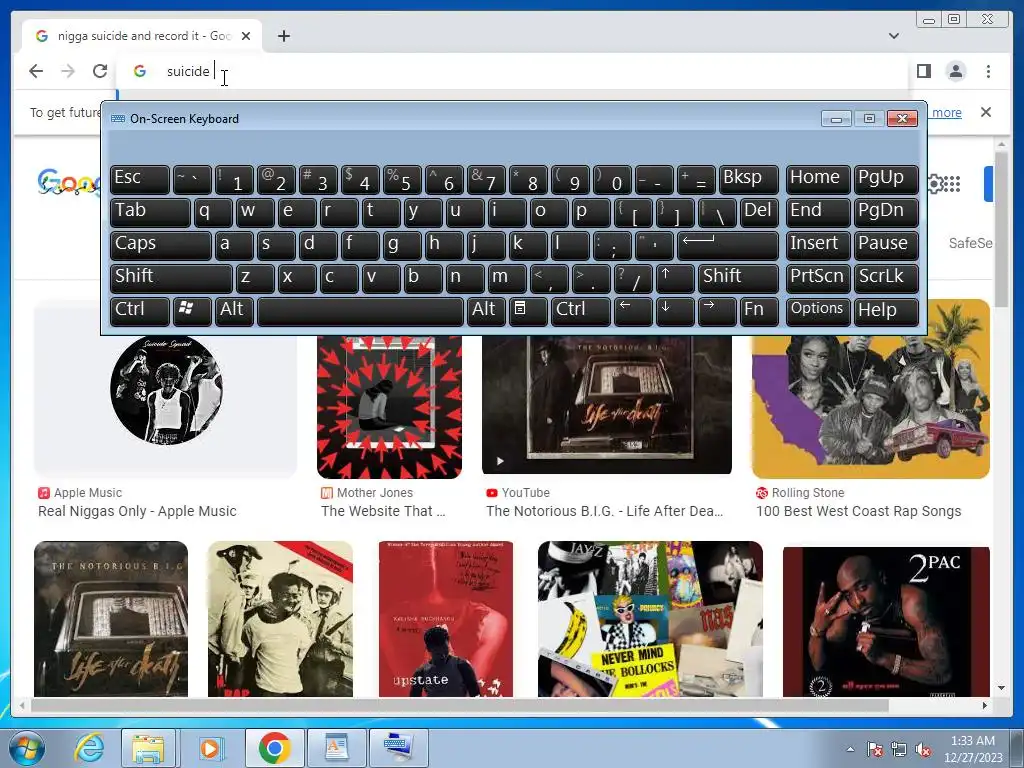
Task: Toggle Insert key on On-Screen Keyboard
Action: 818,245
